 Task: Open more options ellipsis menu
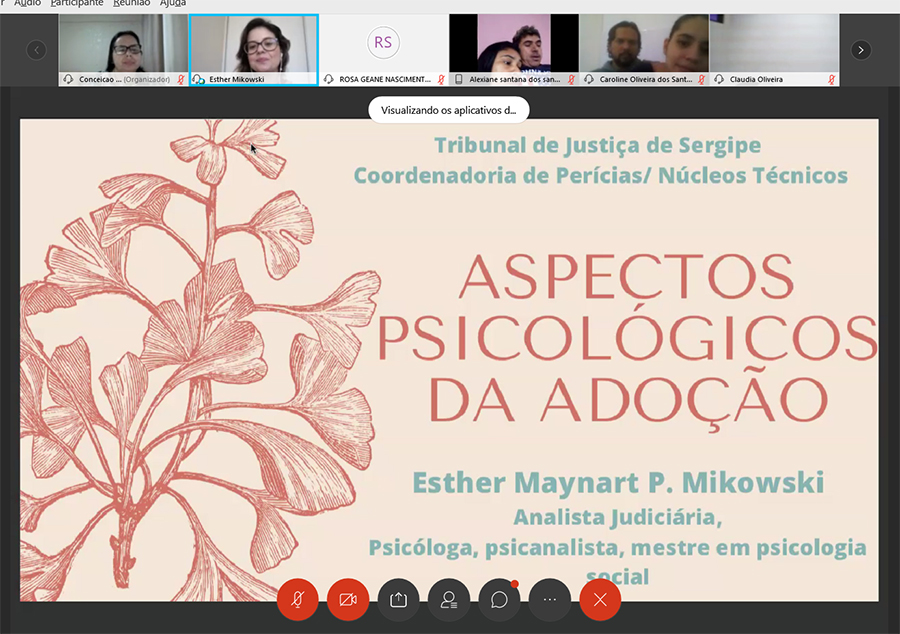pyautogui.click(x=549, y=599)
